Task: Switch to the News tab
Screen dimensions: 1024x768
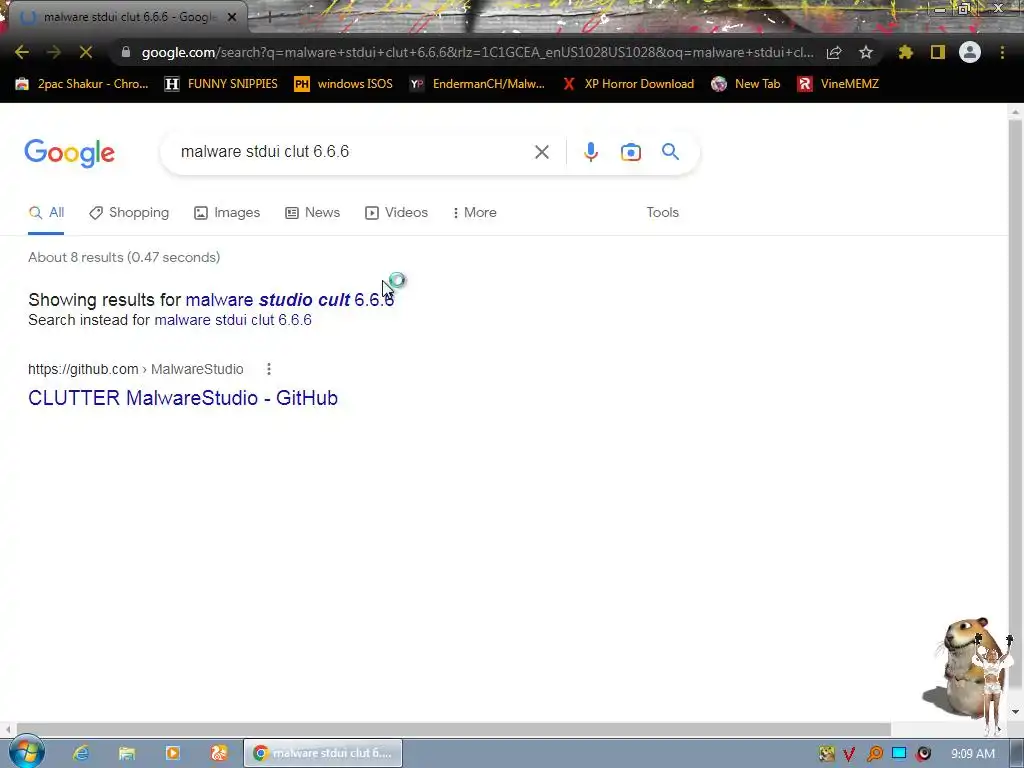Action: tap(313, 213)
